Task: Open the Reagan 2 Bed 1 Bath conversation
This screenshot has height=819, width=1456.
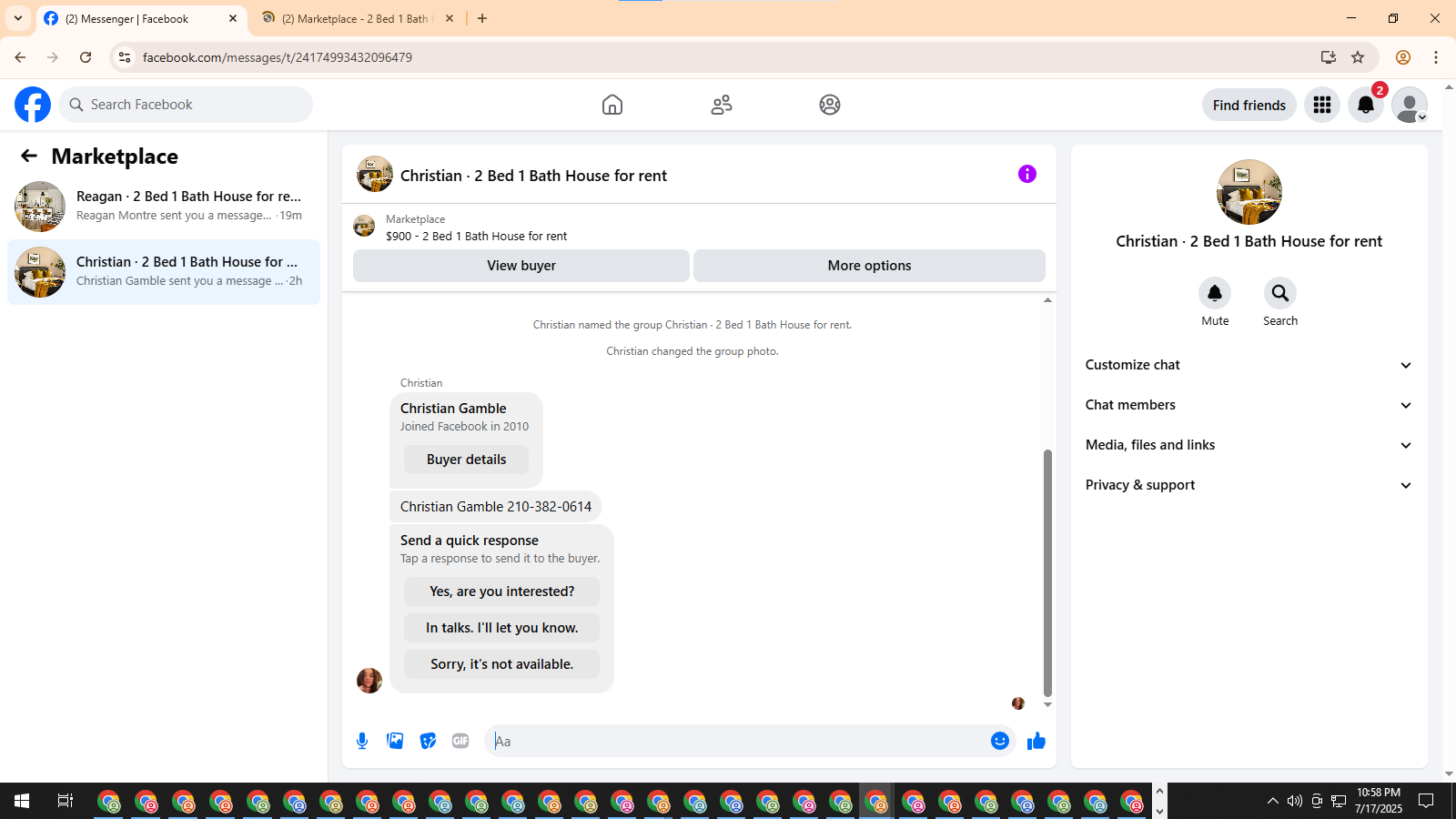Action: [x=164, y=207]
